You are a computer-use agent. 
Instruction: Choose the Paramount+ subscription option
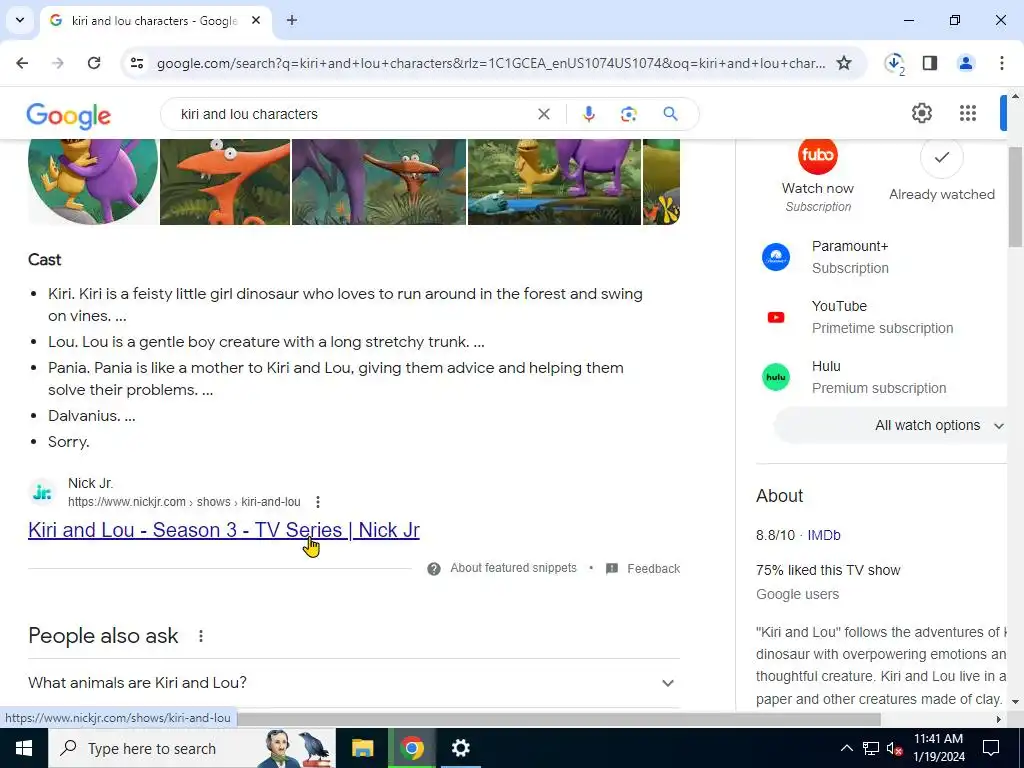pyautogui.click(x=882, y=257)
